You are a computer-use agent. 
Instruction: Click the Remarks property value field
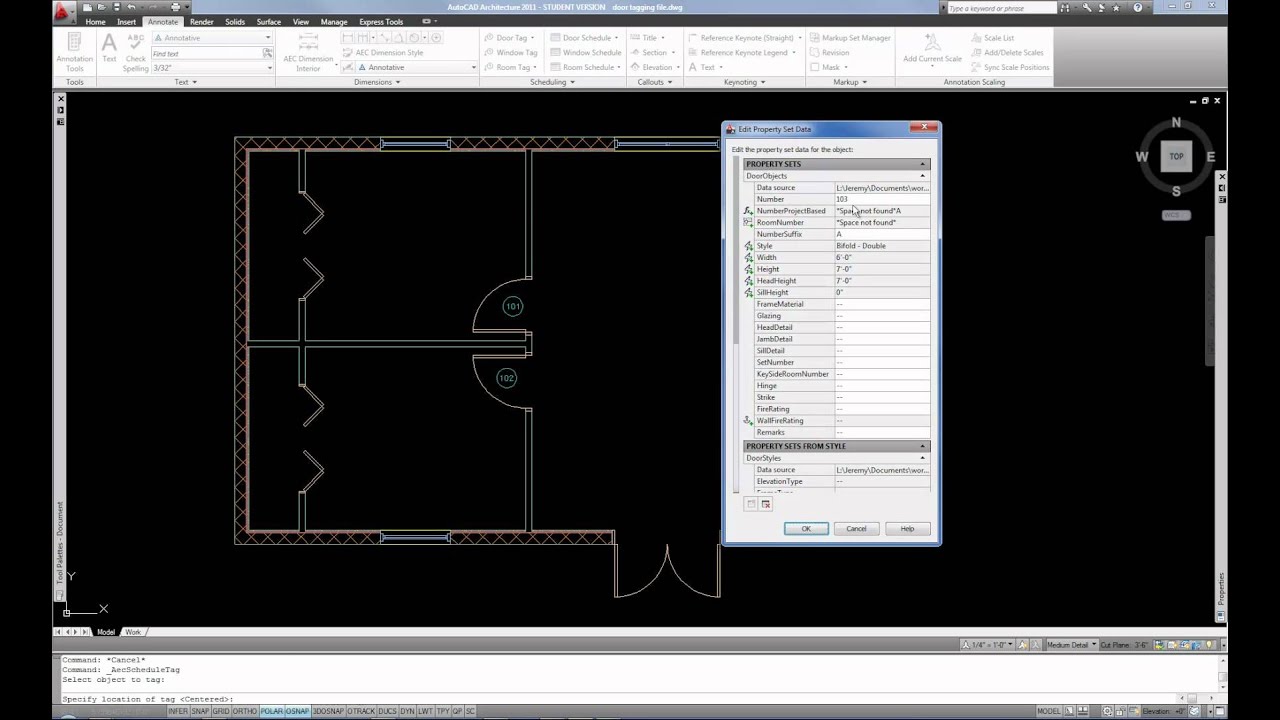click(882, 432)
